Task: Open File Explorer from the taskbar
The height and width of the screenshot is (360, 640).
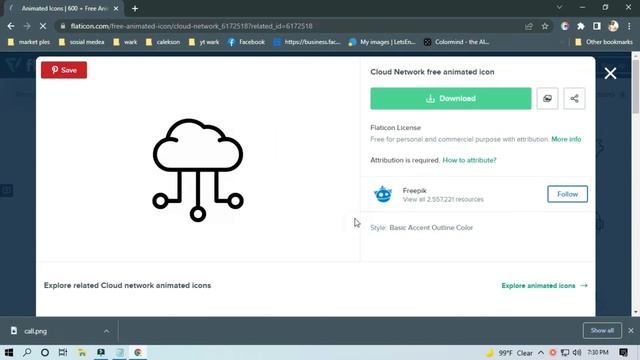Action: (x=82, y=352)
